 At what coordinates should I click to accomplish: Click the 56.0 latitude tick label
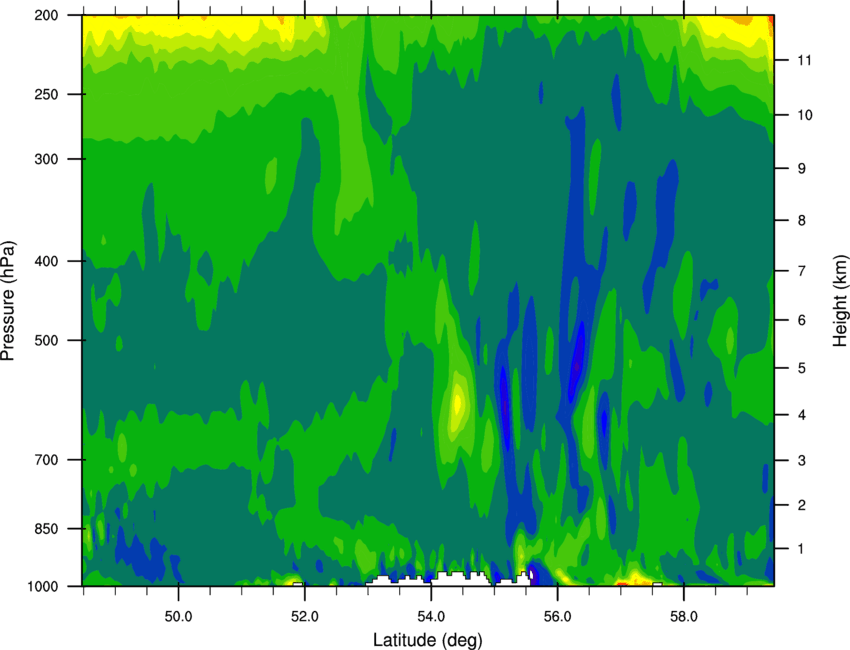click(x=557, y=617)
